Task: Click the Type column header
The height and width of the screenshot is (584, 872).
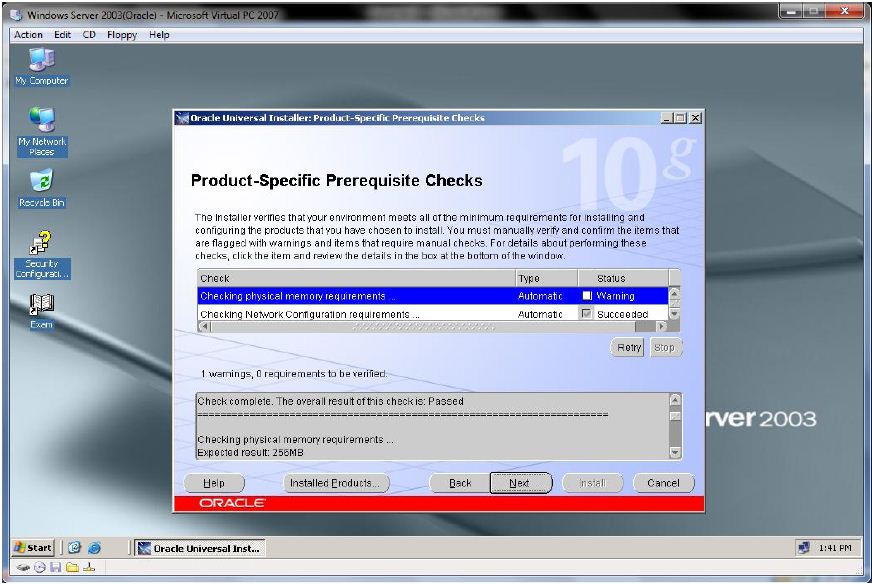Action: coord(547,278)
